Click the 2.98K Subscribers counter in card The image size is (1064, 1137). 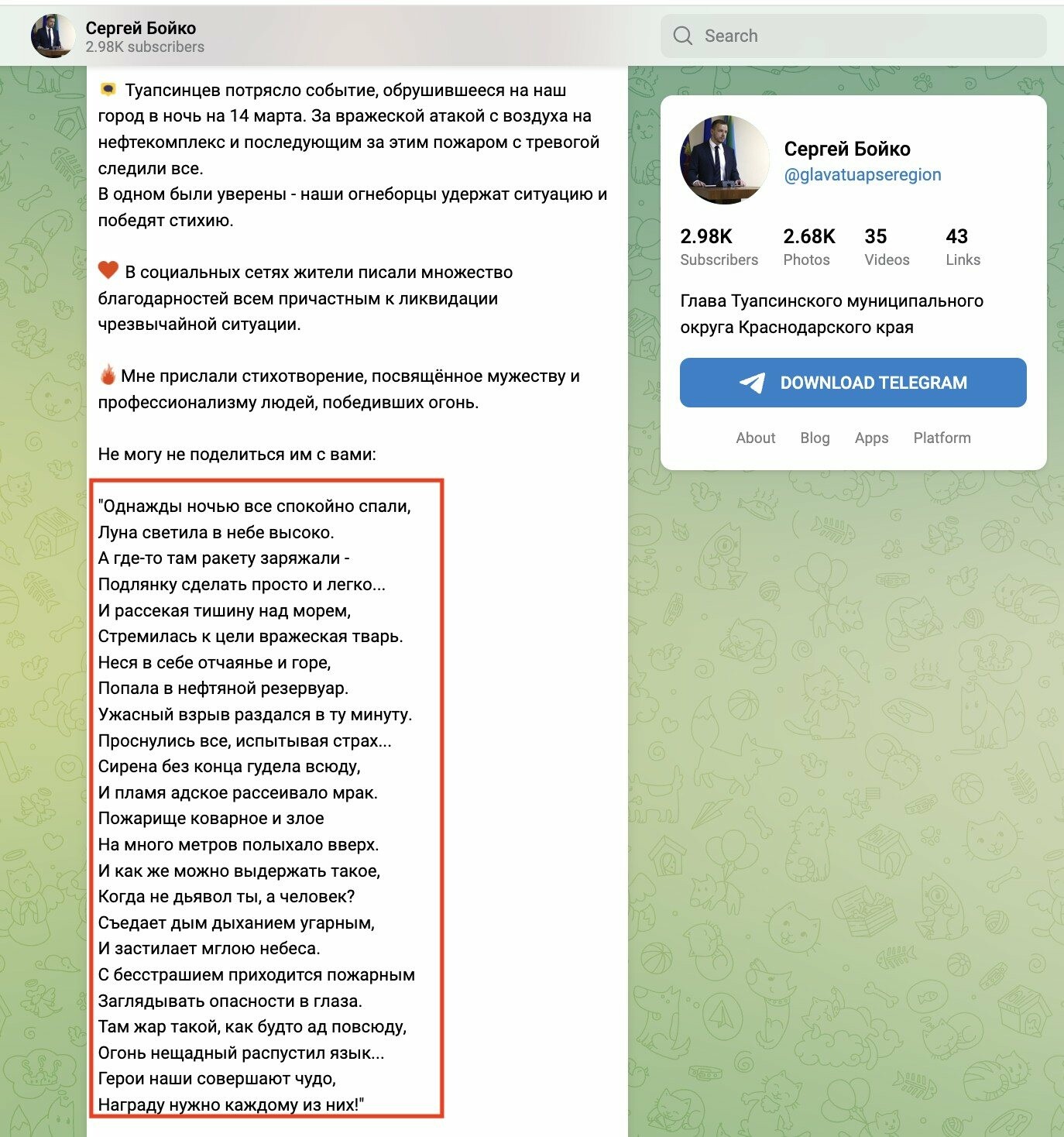(x=719, y=247)
